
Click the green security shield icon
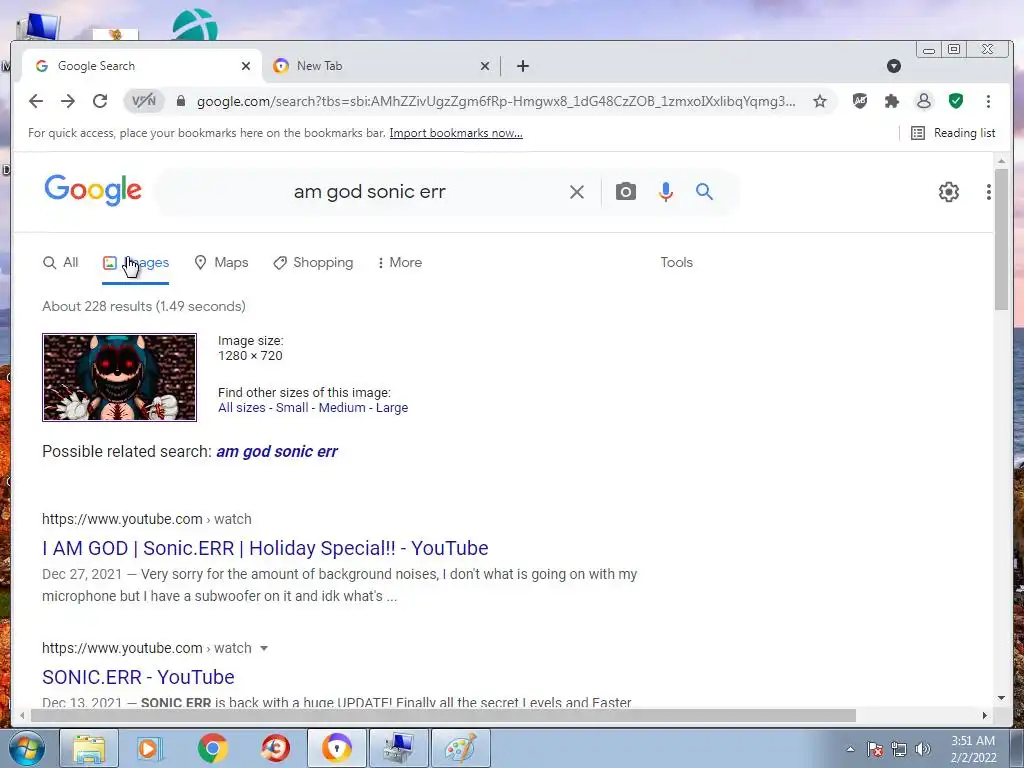point(955,101)
